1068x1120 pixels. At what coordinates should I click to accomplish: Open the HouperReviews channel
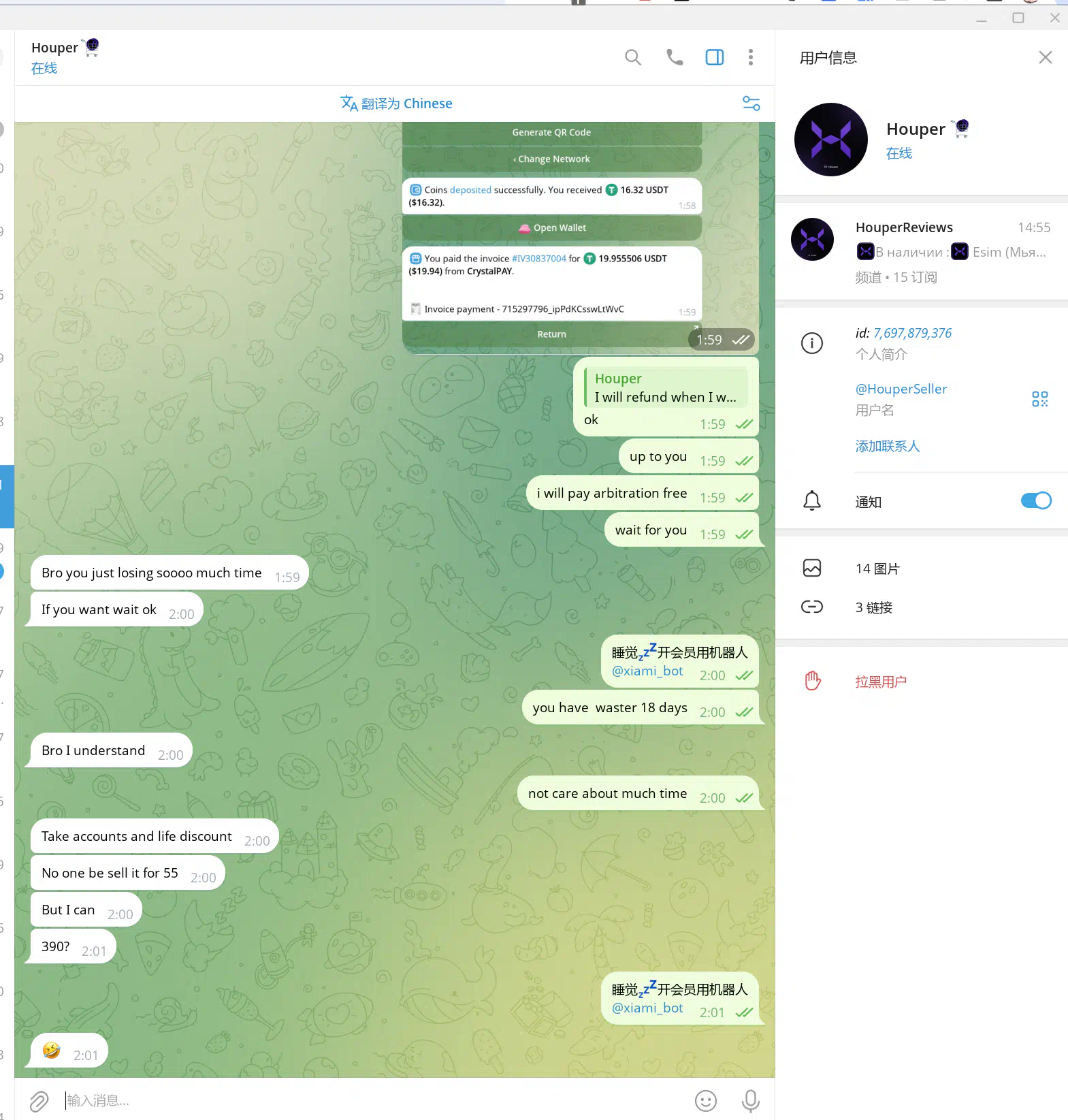(x=922, y=251)
